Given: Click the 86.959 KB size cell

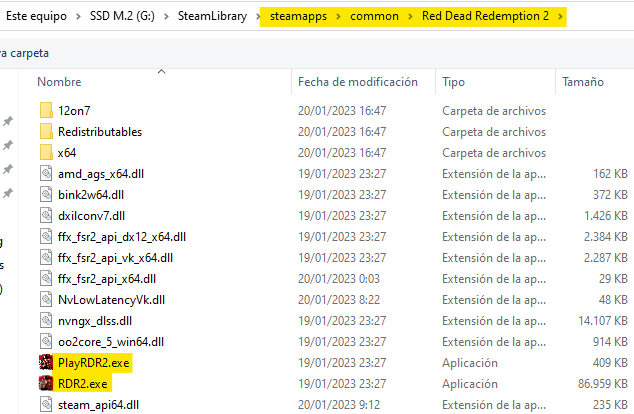Looking at the screenshot, I should click(602, 384).
